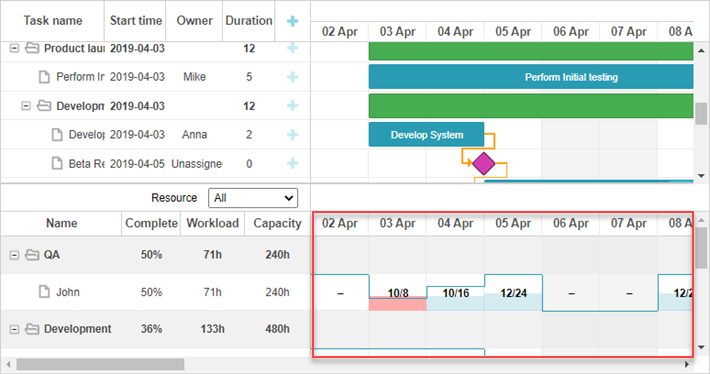
Task: Select the Perform Initial testing bar
Action: tap(531, 77)
